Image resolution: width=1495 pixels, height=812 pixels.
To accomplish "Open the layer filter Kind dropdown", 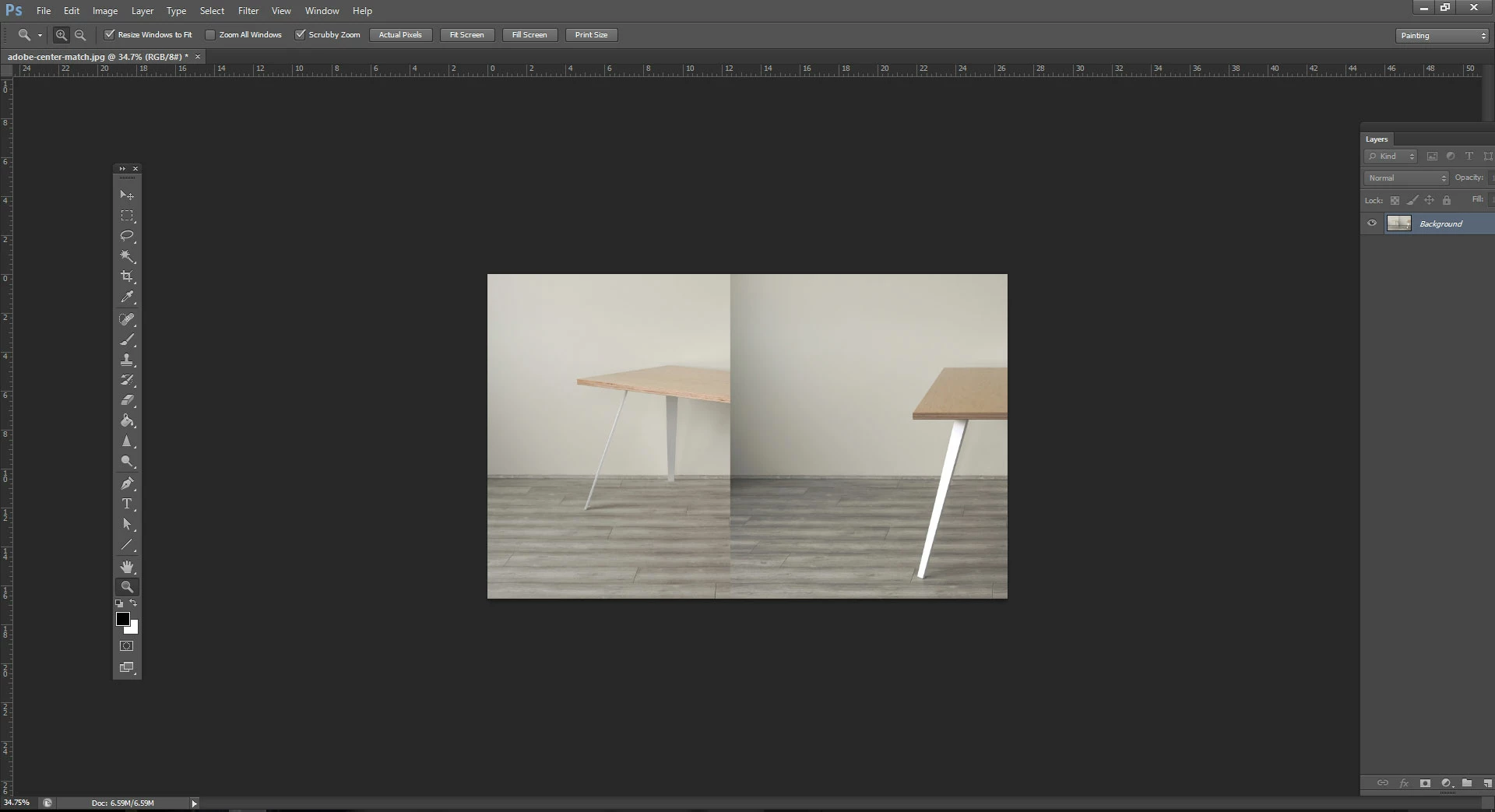I will (1391, 156).
